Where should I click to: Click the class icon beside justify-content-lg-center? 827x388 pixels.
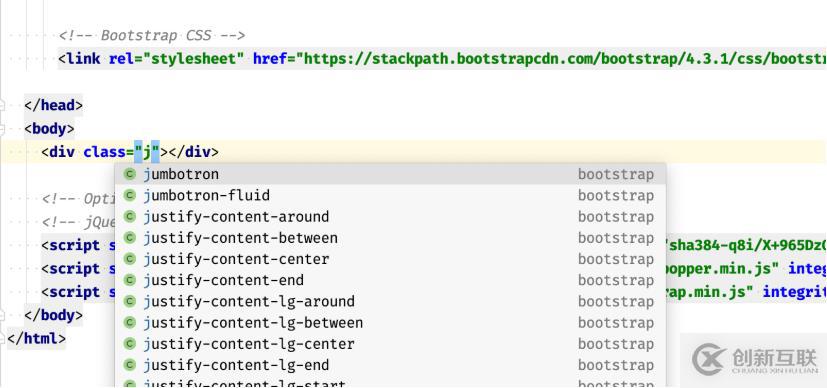130,344
